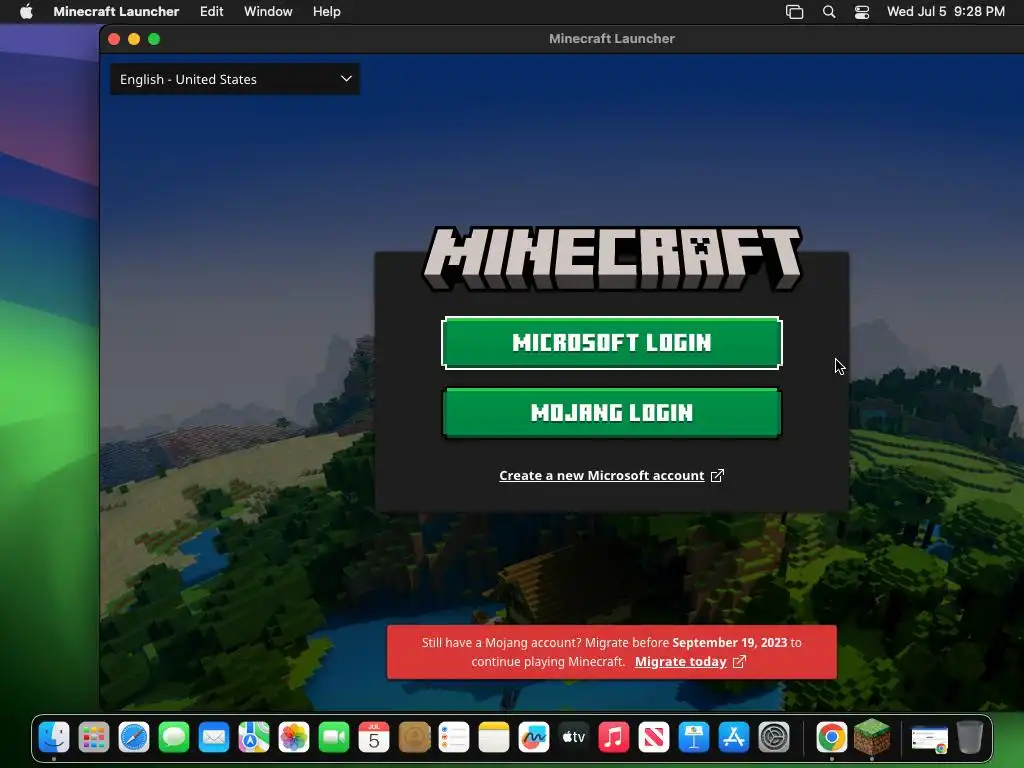Open Notes from the Dock
Screen dimensions: 1024x768
coord(494,737)
